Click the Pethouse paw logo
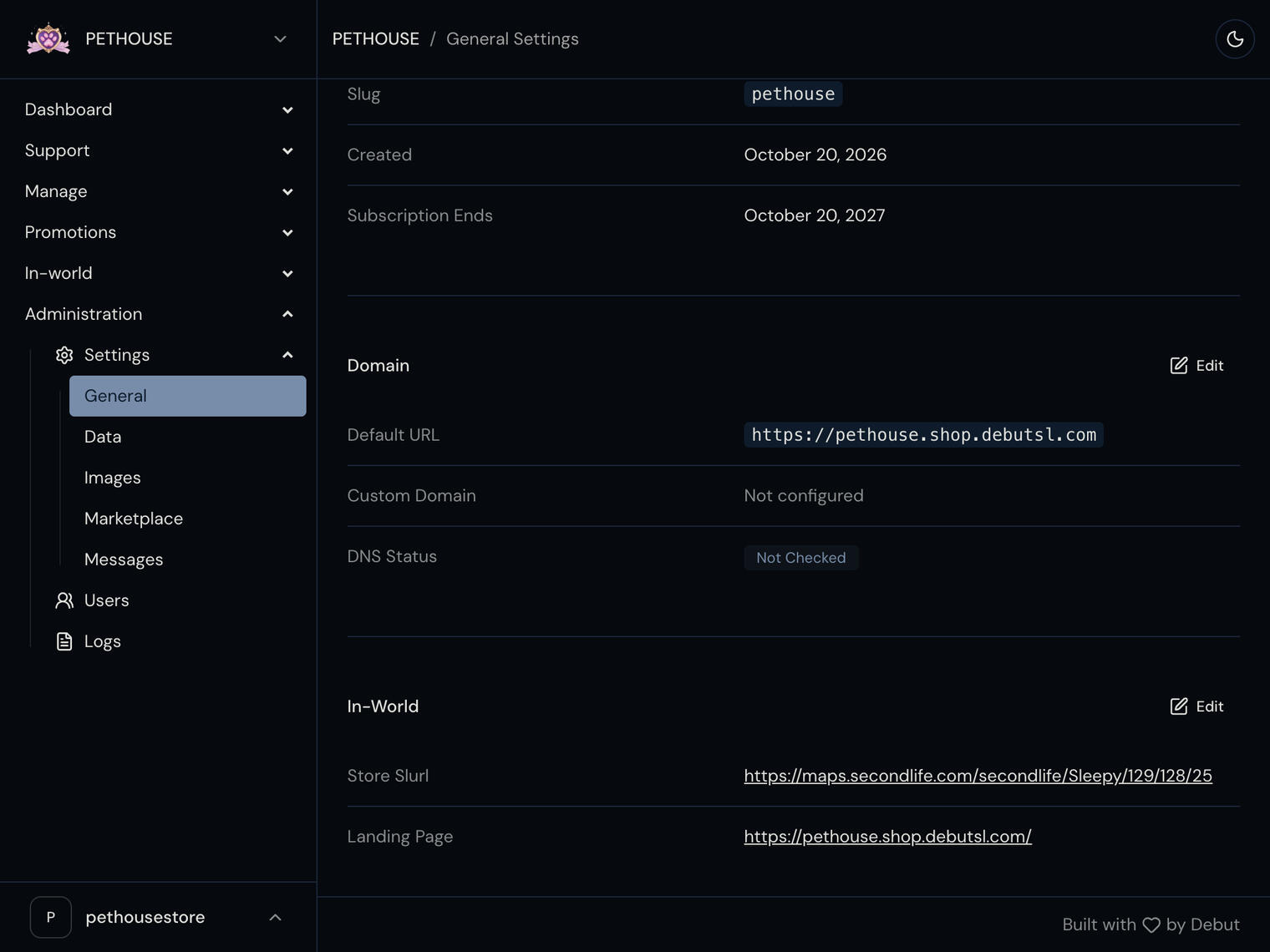This screenshot has height=952, width=1270. click(x=48, y=39)
